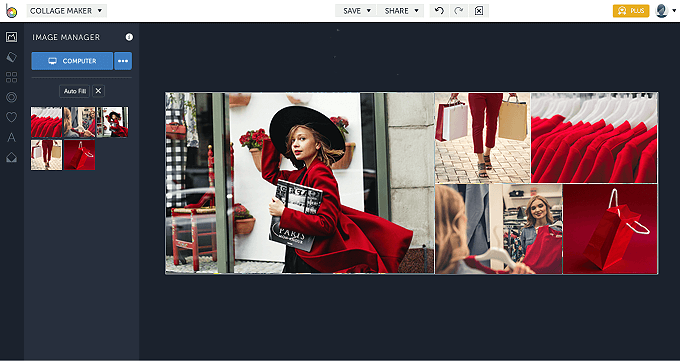Select the Text tool icon
This screenshot has height=361, width=680.
(12, 138)
